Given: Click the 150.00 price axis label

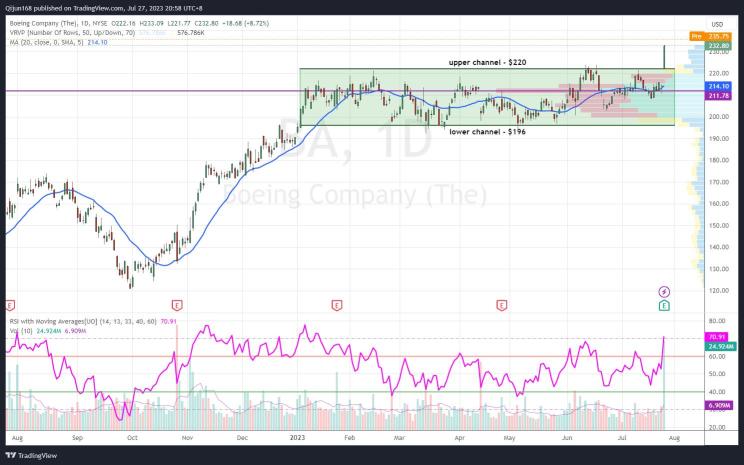Looking at the screenshot, I should click(718, 225).
